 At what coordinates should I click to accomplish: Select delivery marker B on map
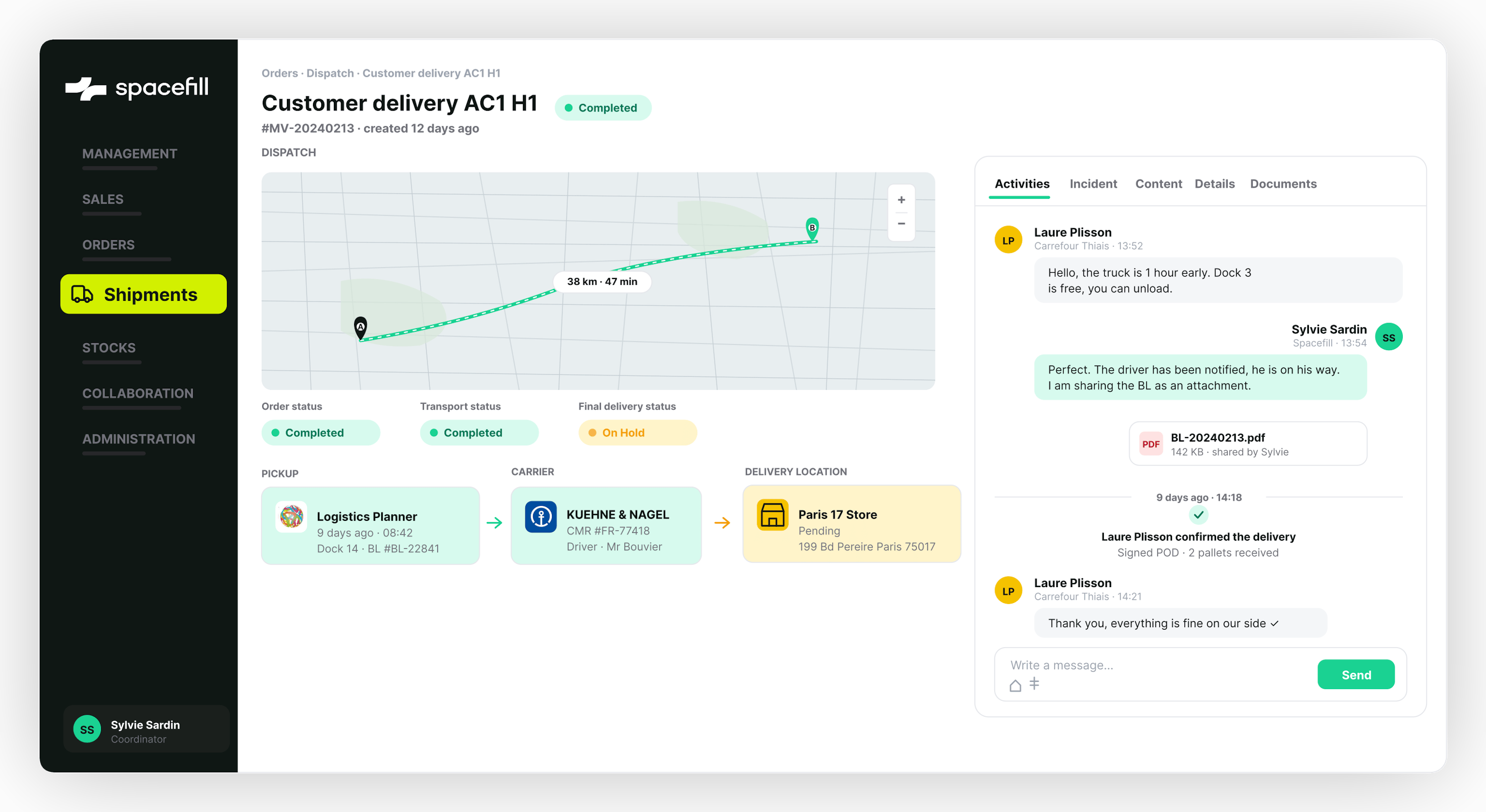coord(812,228)
